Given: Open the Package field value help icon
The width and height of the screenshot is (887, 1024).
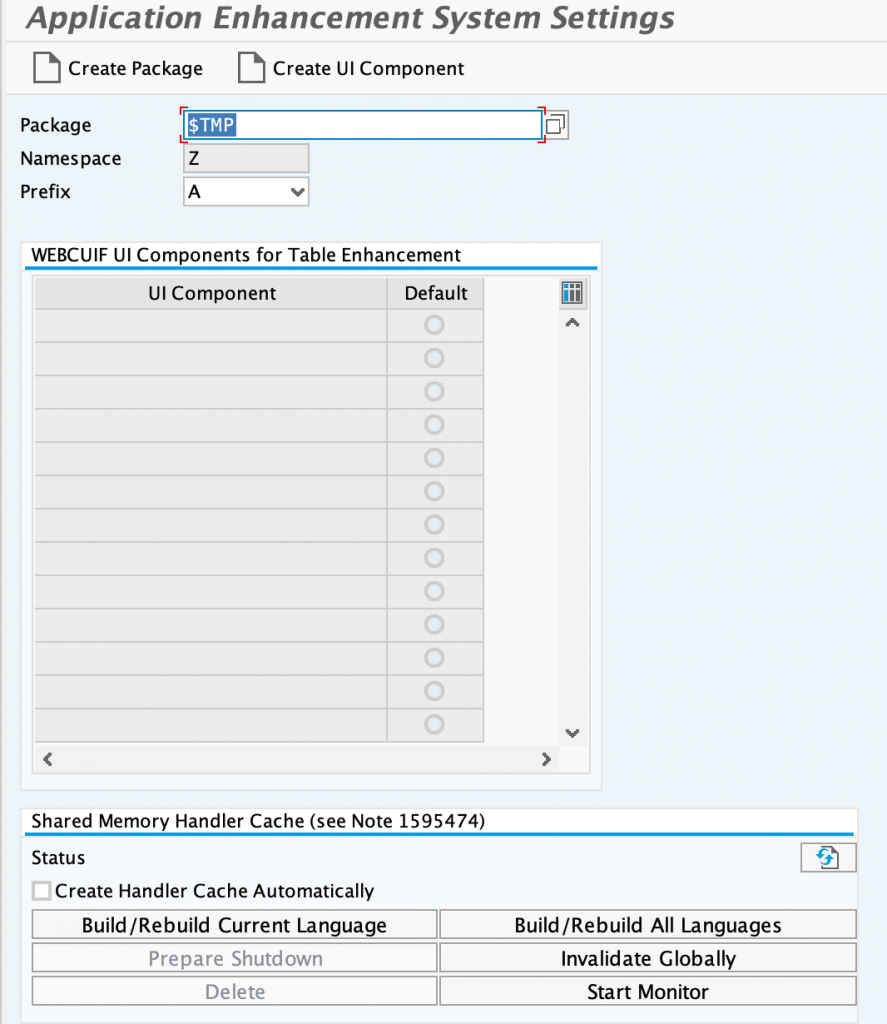Looking at the screenshot, I should click(x=556, y=125).
